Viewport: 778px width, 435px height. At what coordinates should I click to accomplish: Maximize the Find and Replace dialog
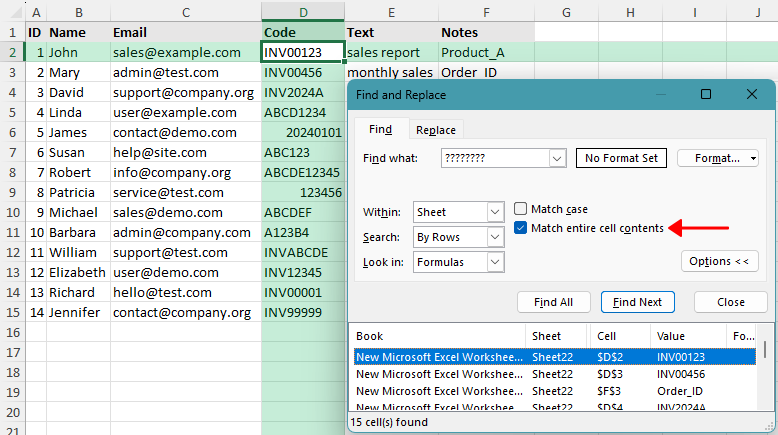(706, 94)
